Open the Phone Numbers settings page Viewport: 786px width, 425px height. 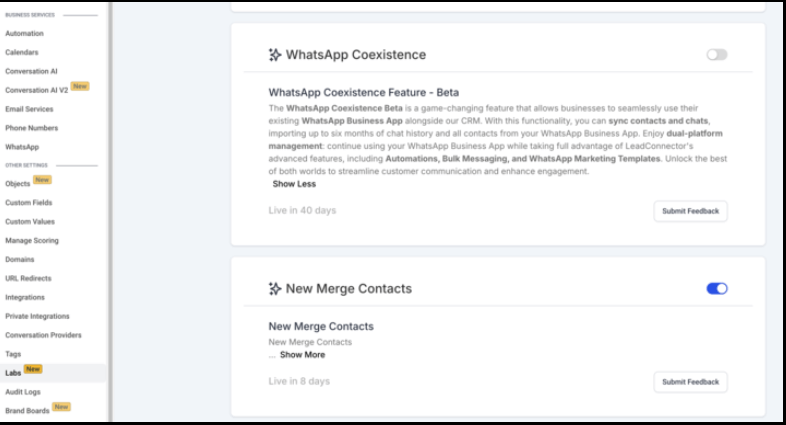click(x=32, y=128)
